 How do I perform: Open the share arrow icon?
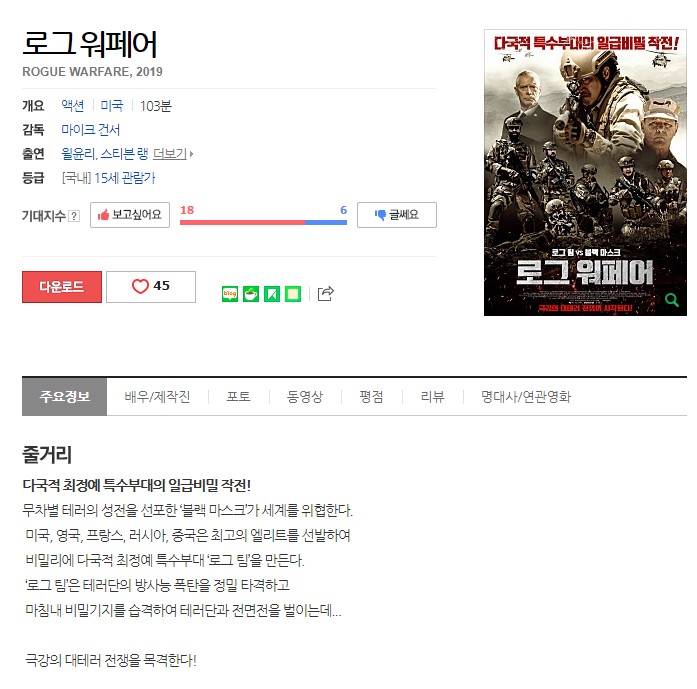(326, 294)
